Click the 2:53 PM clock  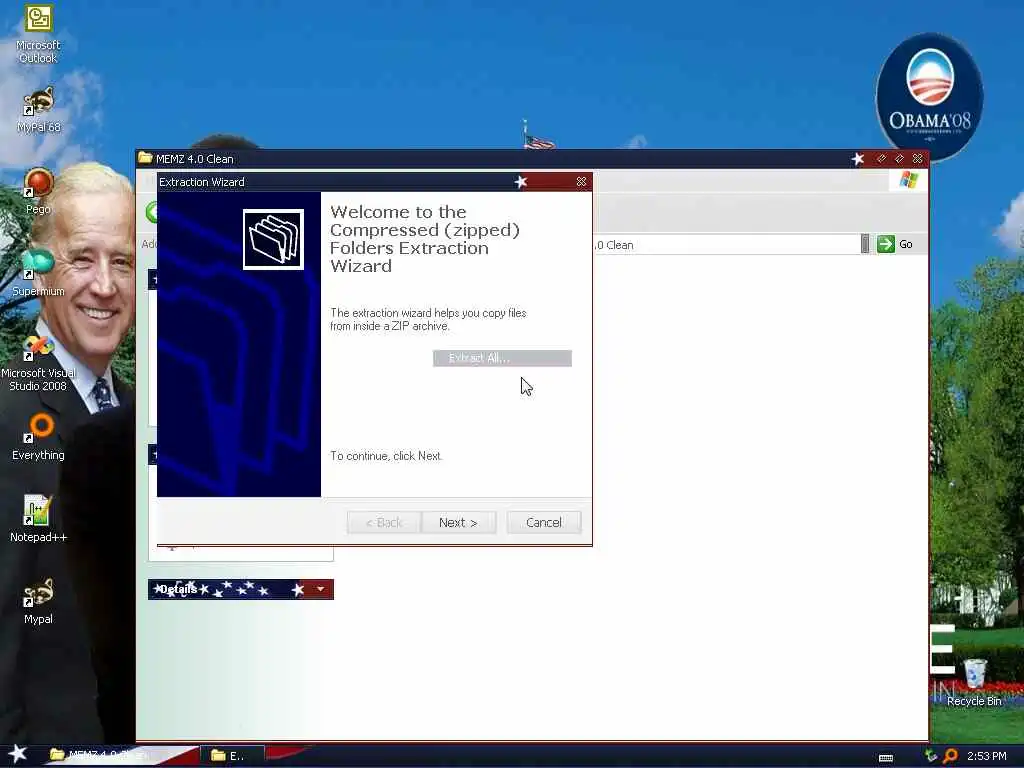point(987,756)
